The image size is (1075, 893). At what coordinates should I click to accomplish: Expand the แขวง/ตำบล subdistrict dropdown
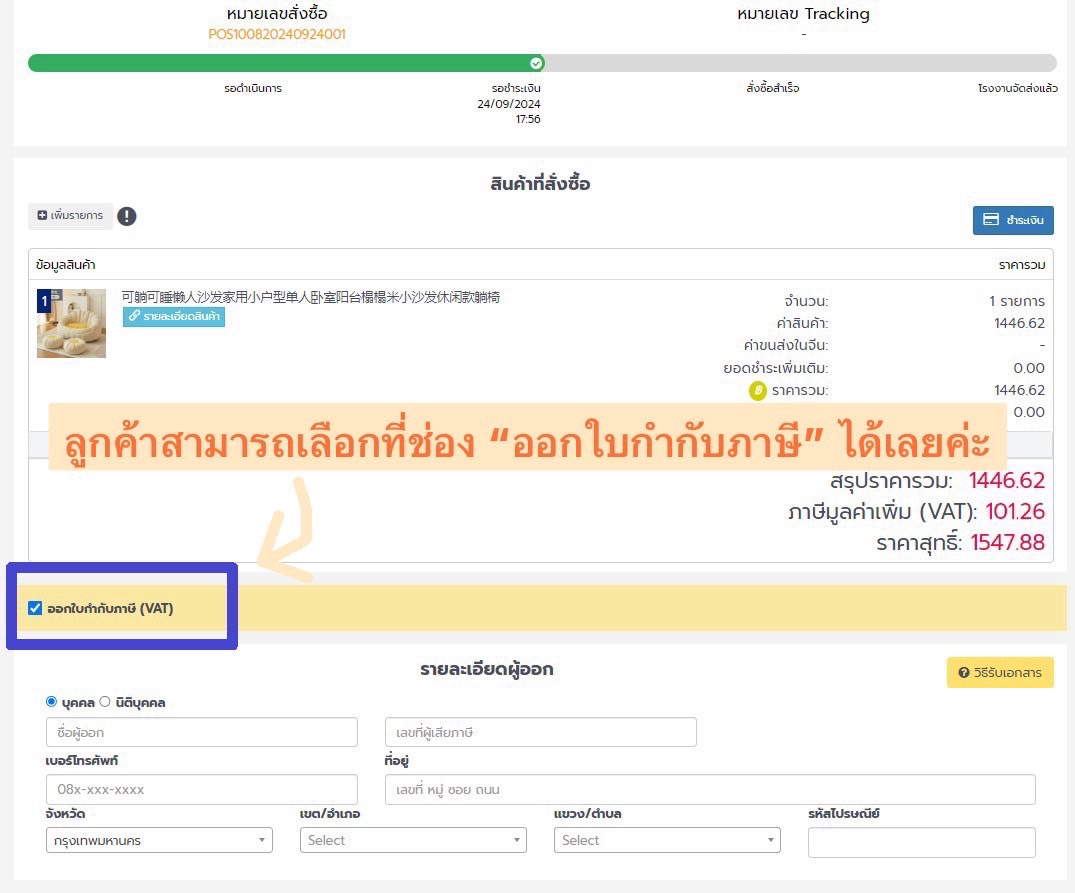(x=667, y=841)
